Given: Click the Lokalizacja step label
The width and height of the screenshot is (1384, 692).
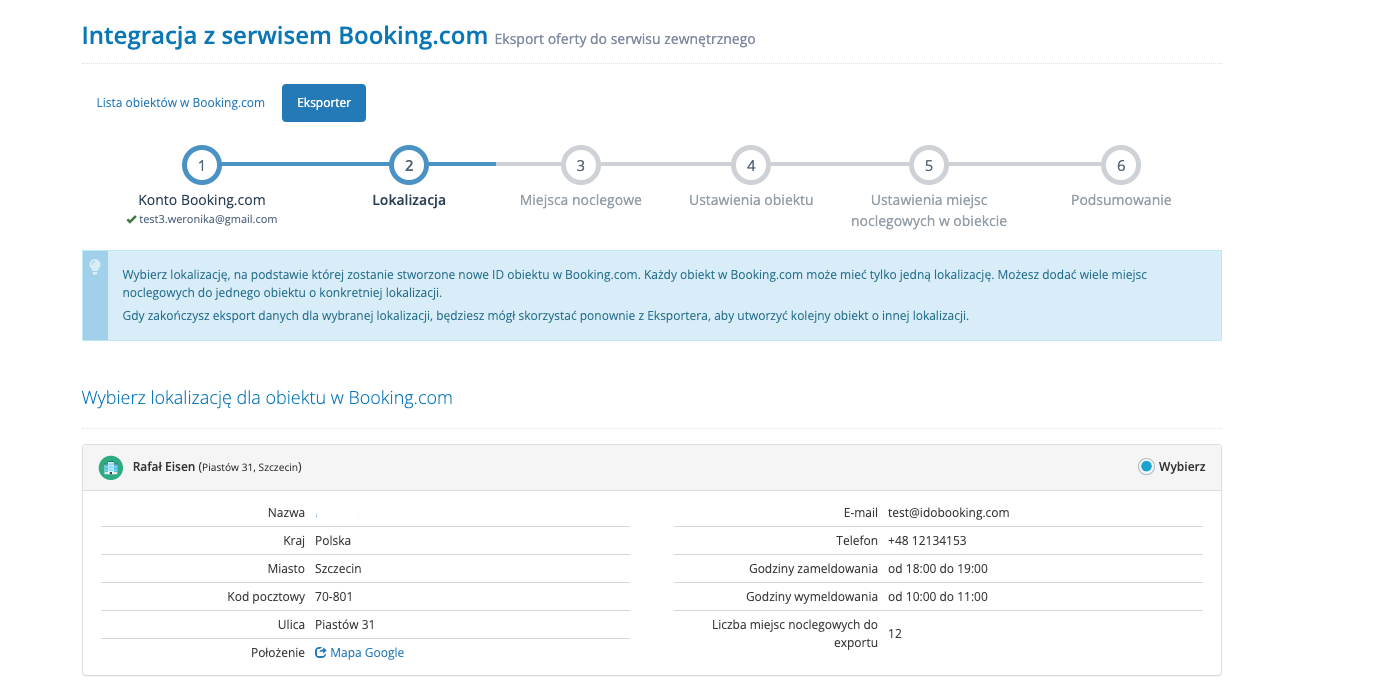Looking at the screenshot, I should tap(409, 200).
